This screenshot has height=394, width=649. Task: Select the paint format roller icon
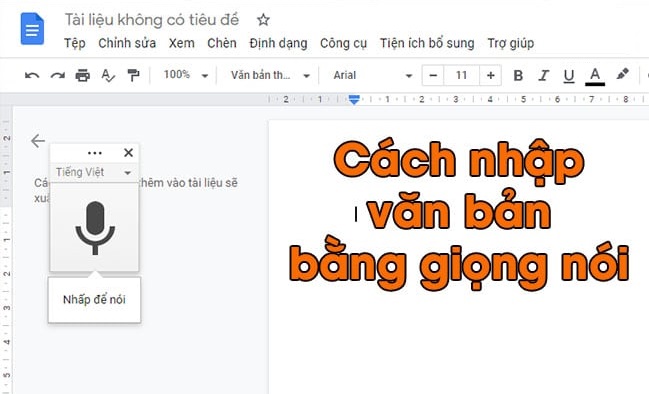point(133,75)
